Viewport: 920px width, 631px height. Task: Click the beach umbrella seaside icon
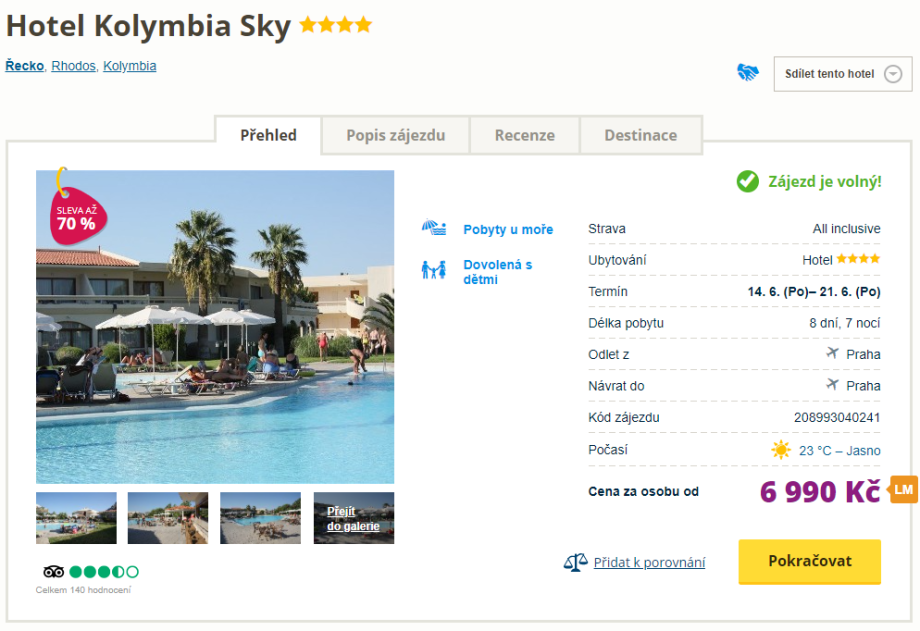pyautogui.click(x=433, y=229)
